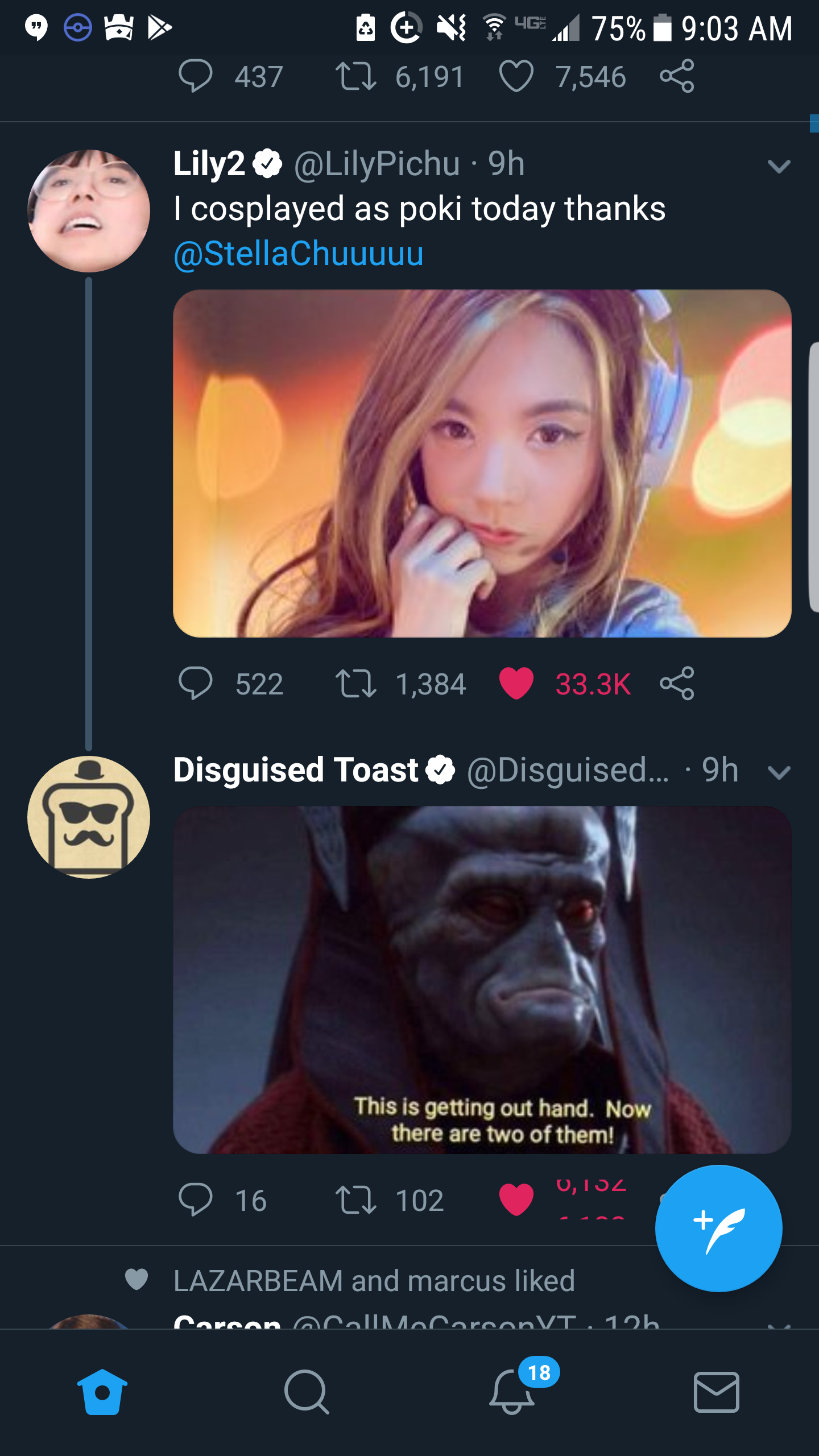Image resolution: width=819 pixels, height=1456 pixels.
Task: Switch to the Search tab
Action: (x=307, y=1392)
